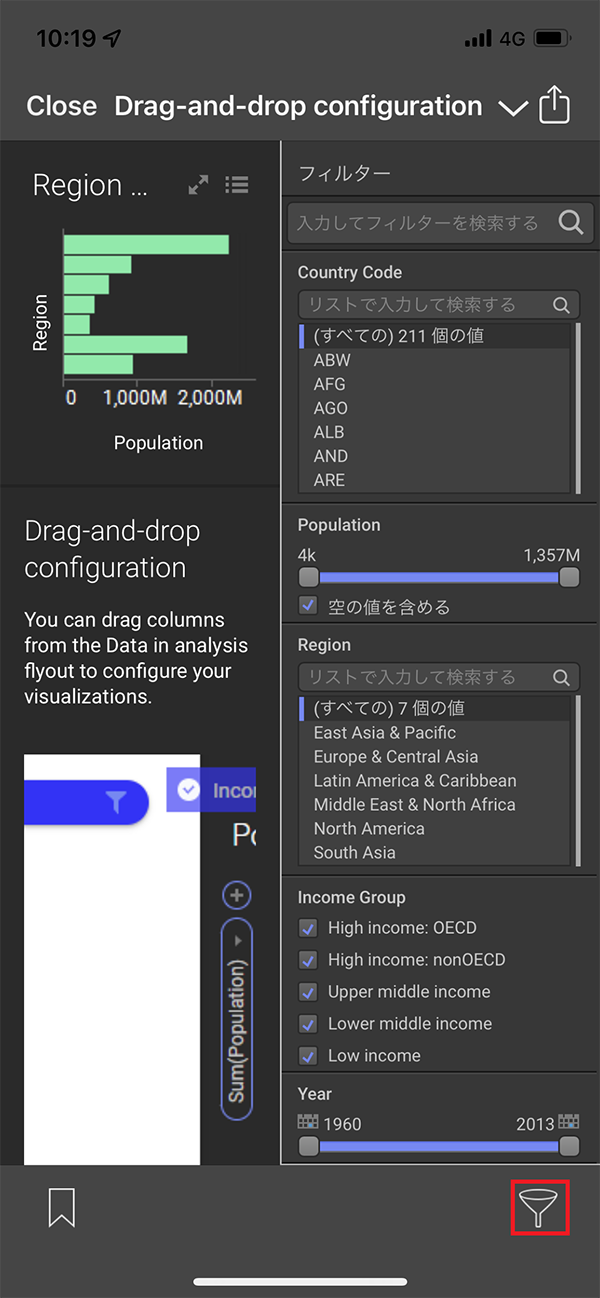Tap the フィルター panel header
The height and width of the screenshot is (1298, 600).
click(x=345, y=173)
